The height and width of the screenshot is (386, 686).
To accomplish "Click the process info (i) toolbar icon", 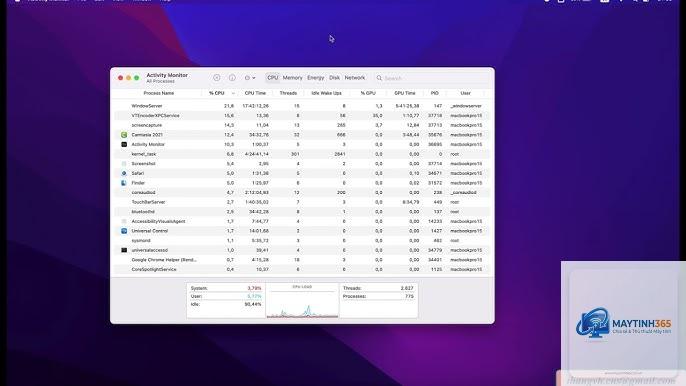I will (x=232, y=78).
